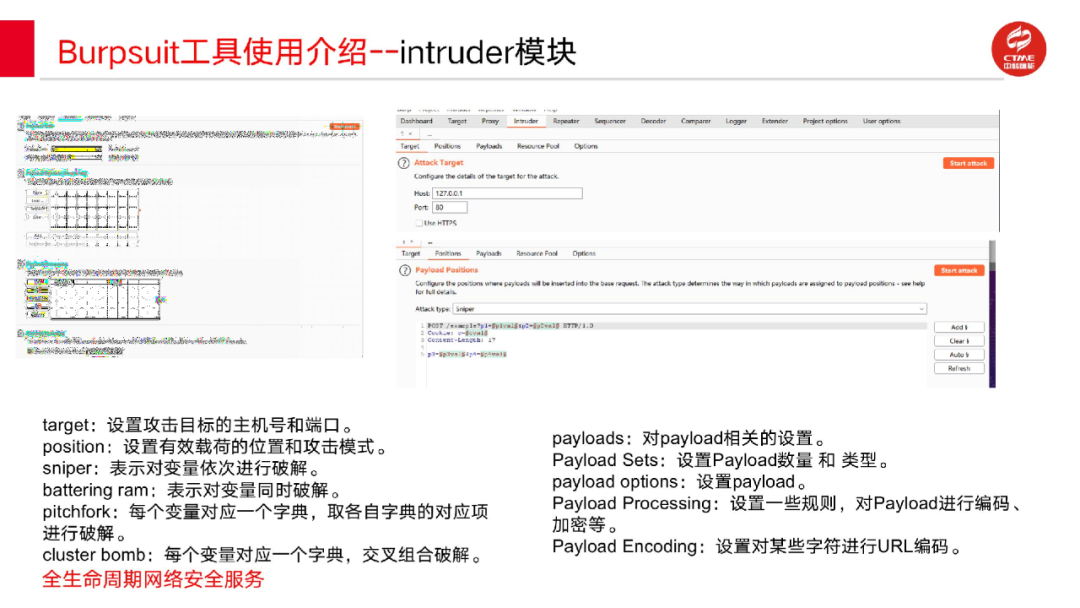Screen dimensions: 1080x608
Task: Open Options sub-tab above Attack Target
Action: pyautogui.click(x=586, y=147)
